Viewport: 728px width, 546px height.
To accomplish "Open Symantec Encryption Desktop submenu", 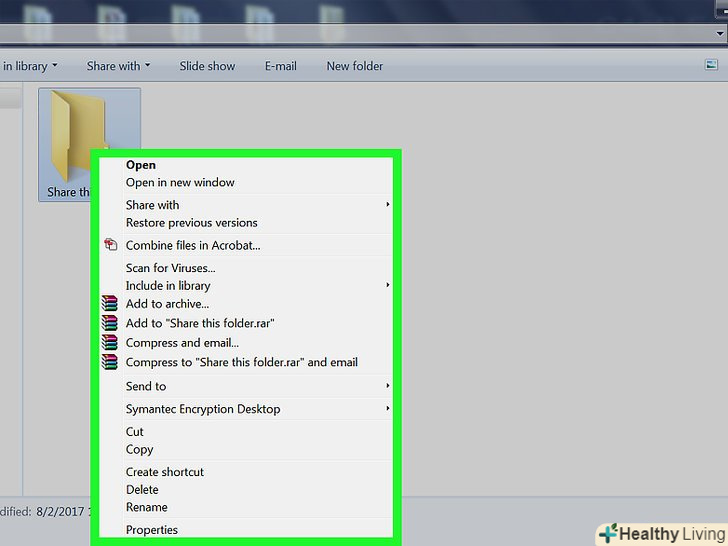I will point(246,409).
